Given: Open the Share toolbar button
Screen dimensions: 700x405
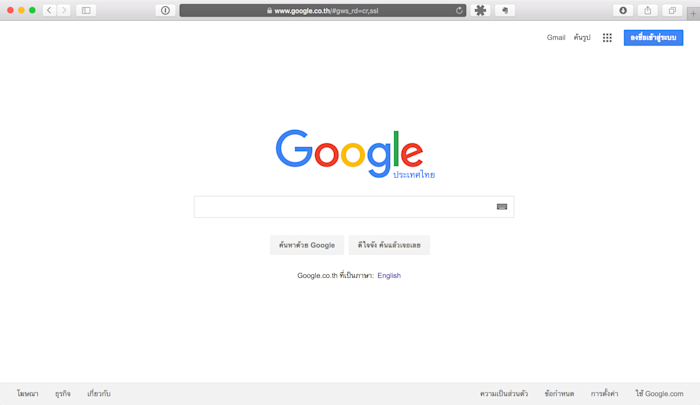Looking at the screenshot, I should 647,10.
